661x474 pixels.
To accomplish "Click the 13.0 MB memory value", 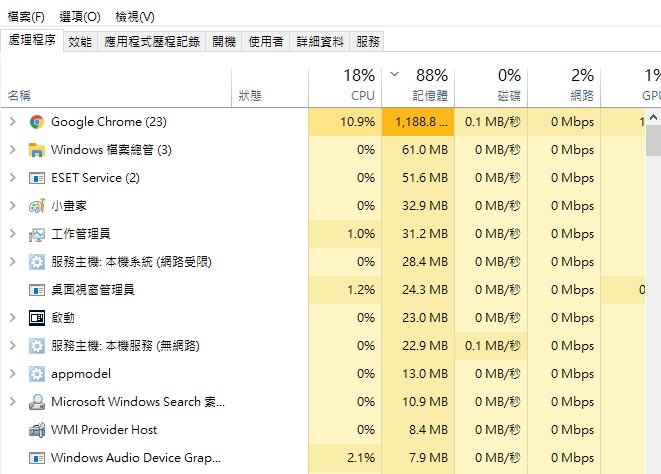I will pyautogui.click(x=425, y=374).
